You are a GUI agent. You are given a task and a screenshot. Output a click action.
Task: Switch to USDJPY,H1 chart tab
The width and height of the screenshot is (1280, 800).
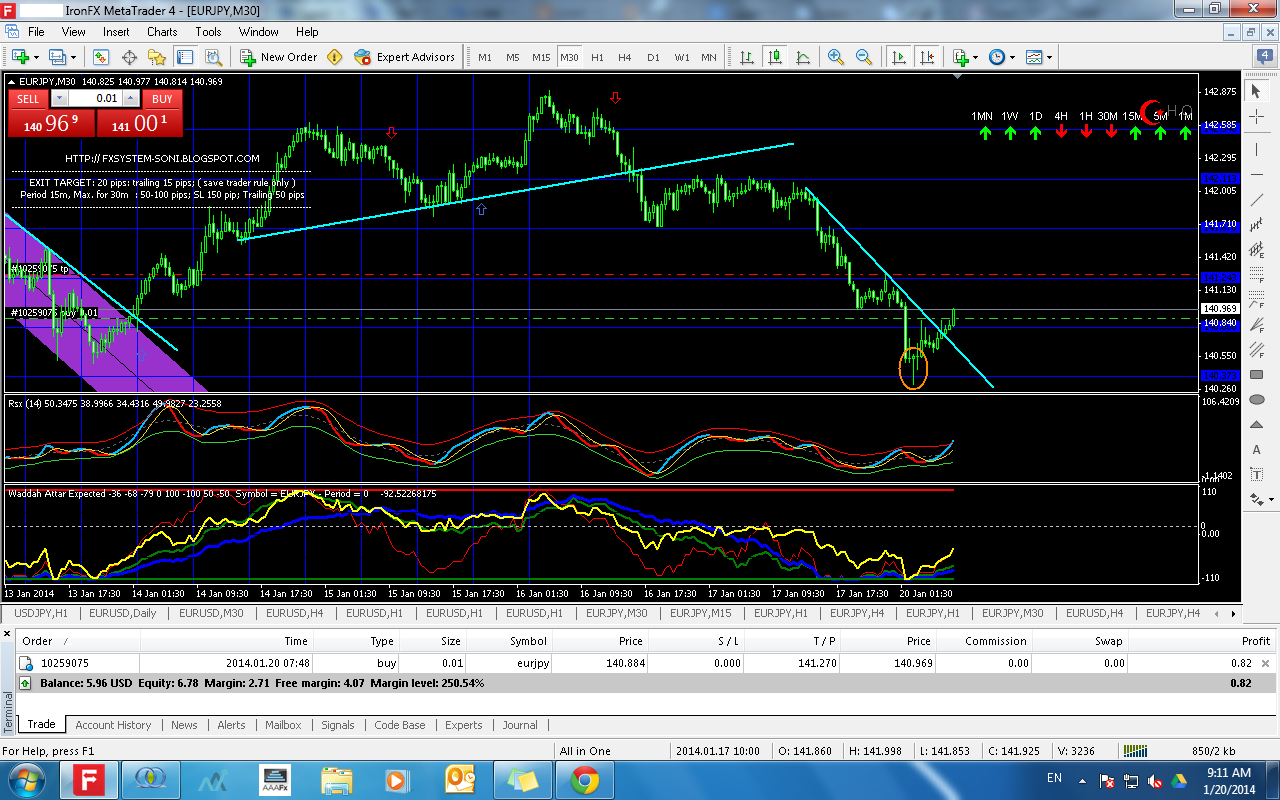click(41, 613)
